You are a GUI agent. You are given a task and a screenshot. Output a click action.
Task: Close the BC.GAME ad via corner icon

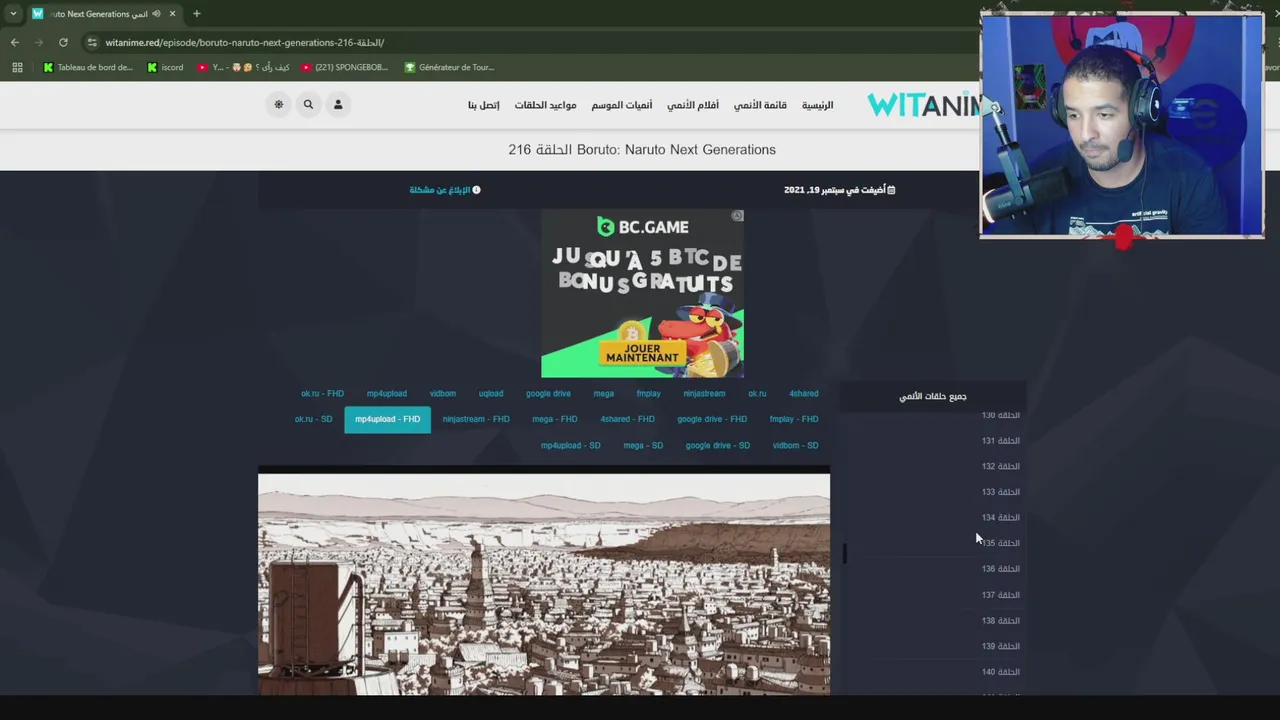(x=737, y=216)
